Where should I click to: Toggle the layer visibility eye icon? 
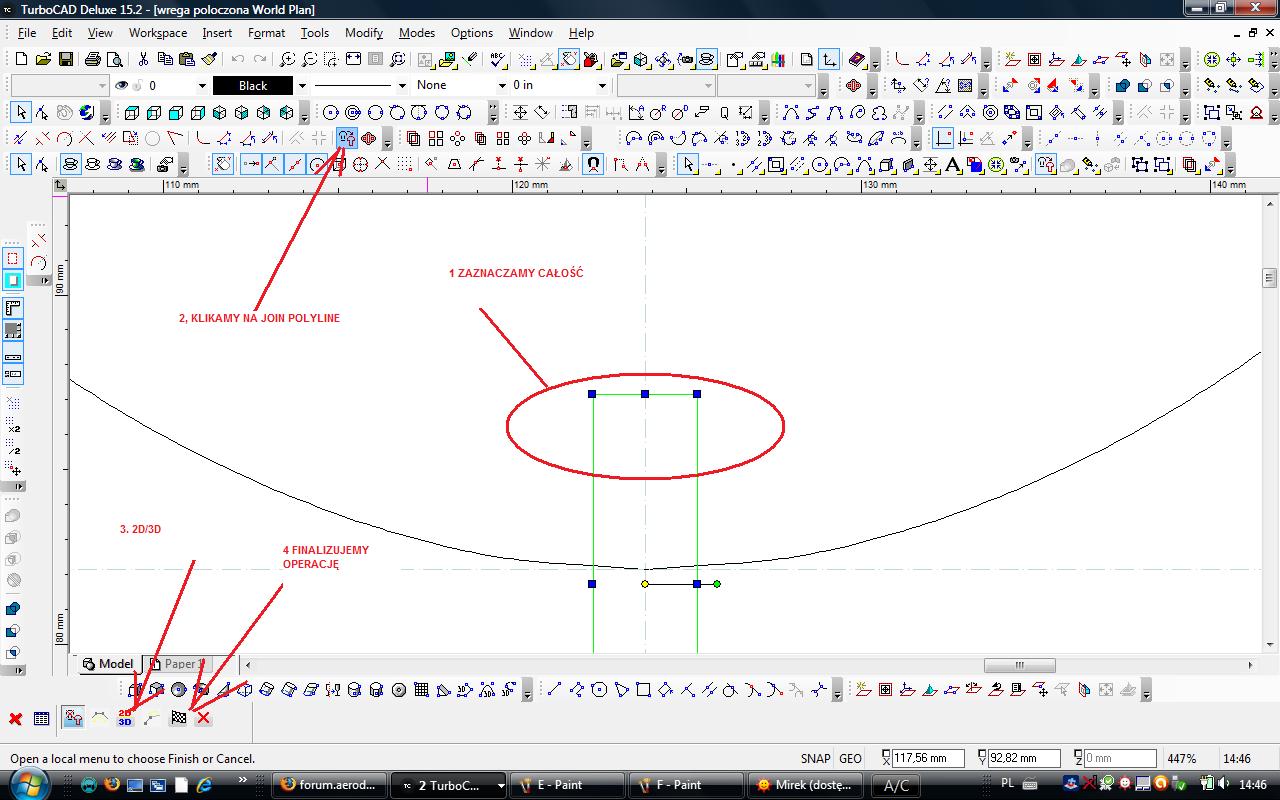click(x=122, y=86)
